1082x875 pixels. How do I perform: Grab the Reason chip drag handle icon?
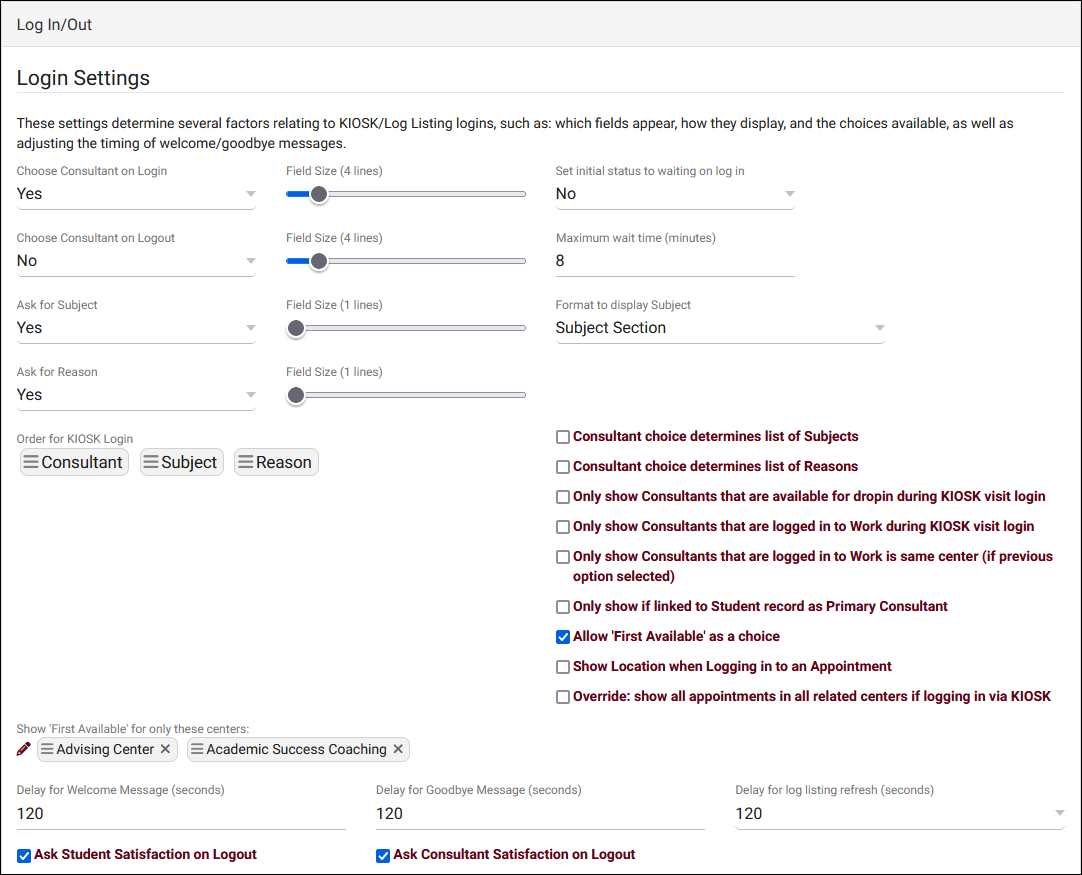click(245, 462)
